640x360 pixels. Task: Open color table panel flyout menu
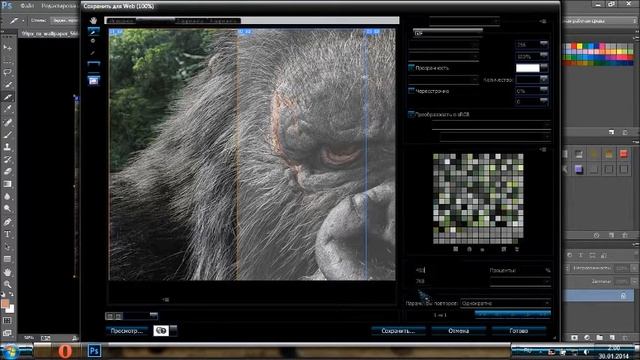(x=543, y=150)
